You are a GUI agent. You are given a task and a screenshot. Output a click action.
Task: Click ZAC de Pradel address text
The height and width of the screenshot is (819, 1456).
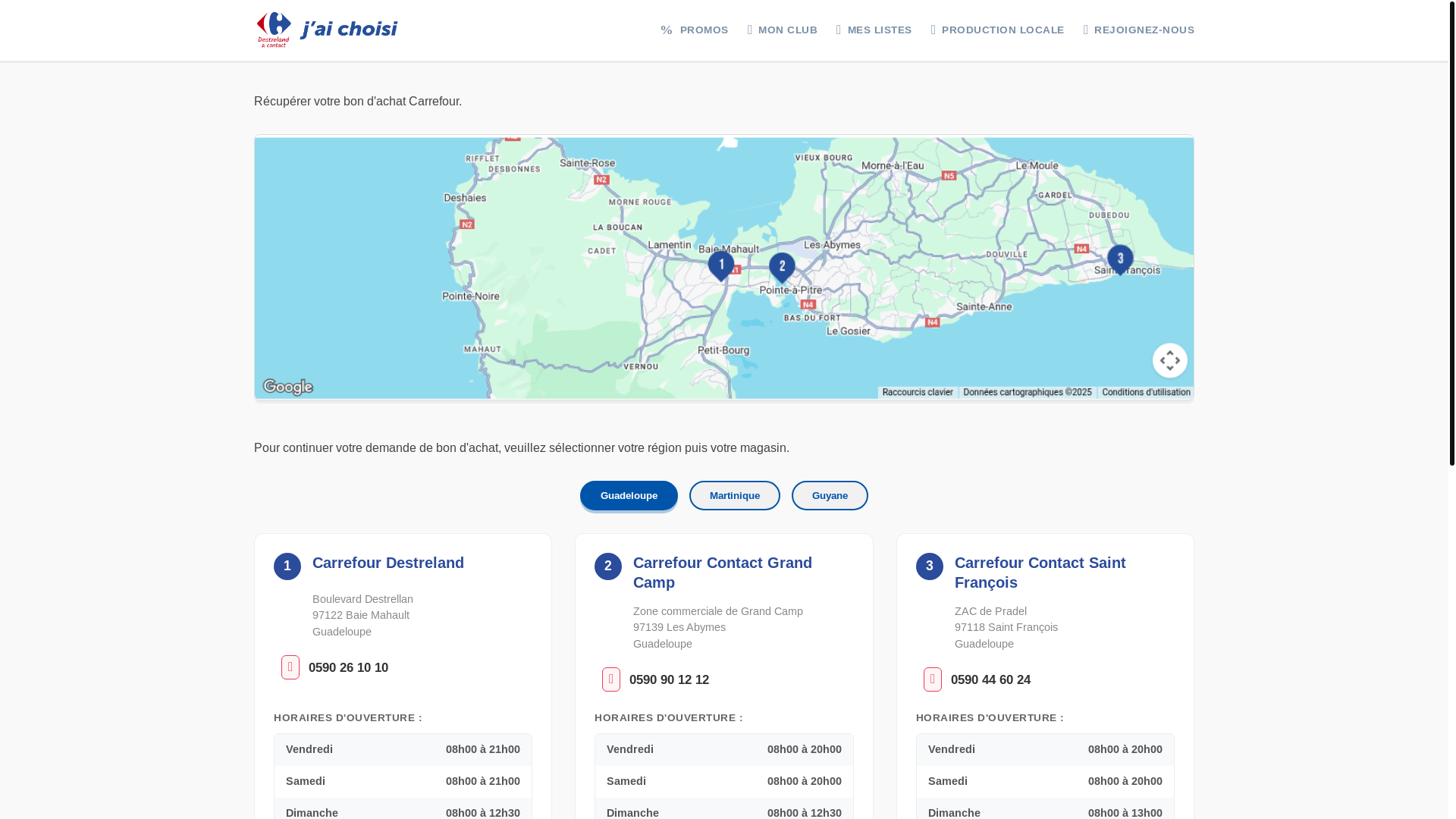(x=990, y=611)
